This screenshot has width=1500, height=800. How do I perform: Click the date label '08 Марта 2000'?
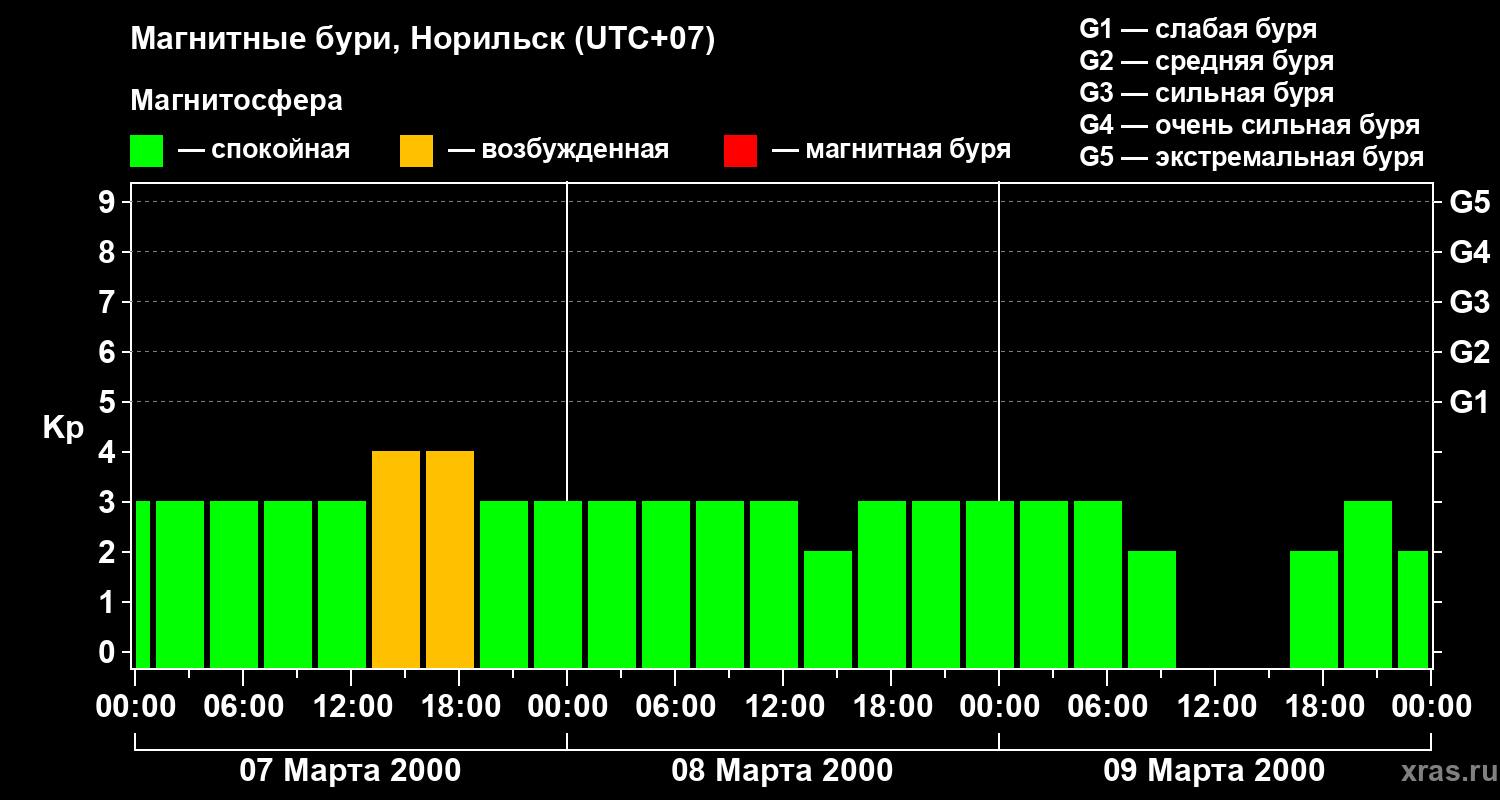(x=782, y=771)
